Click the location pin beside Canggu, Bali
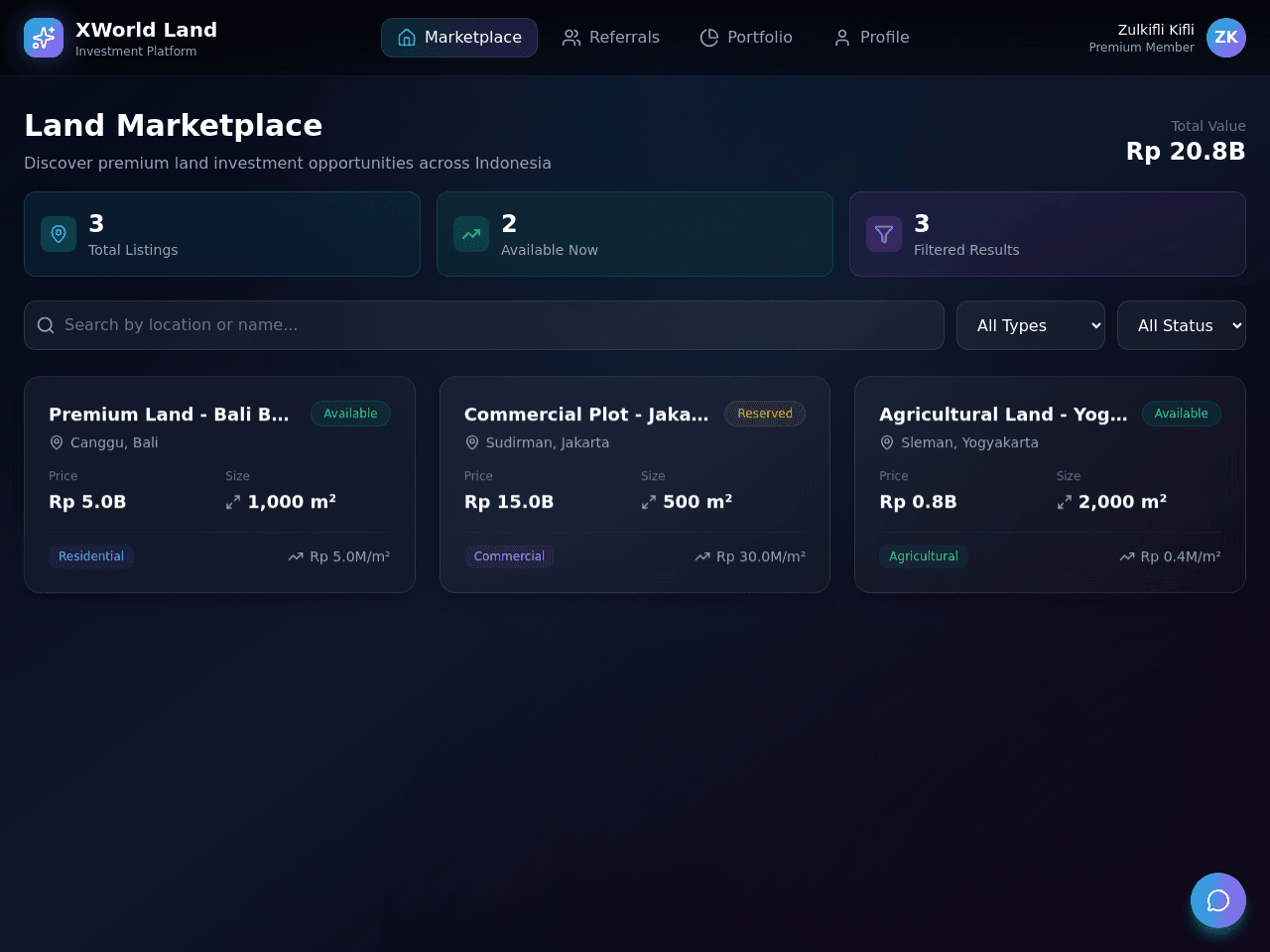The image size is (1270, 952). click(x=57, y=442)
